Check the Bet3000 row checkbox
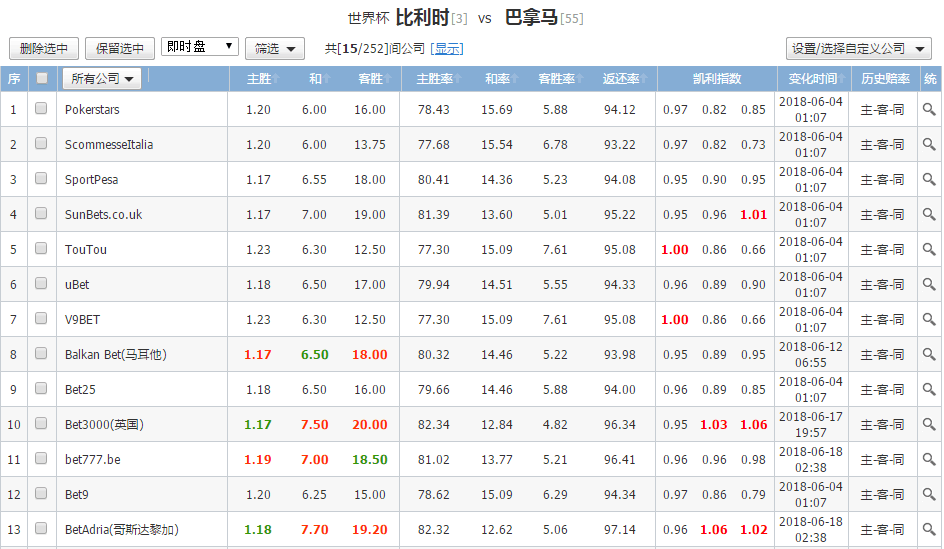This screenshot has width=944, height=549. click(x=41, y=423)
